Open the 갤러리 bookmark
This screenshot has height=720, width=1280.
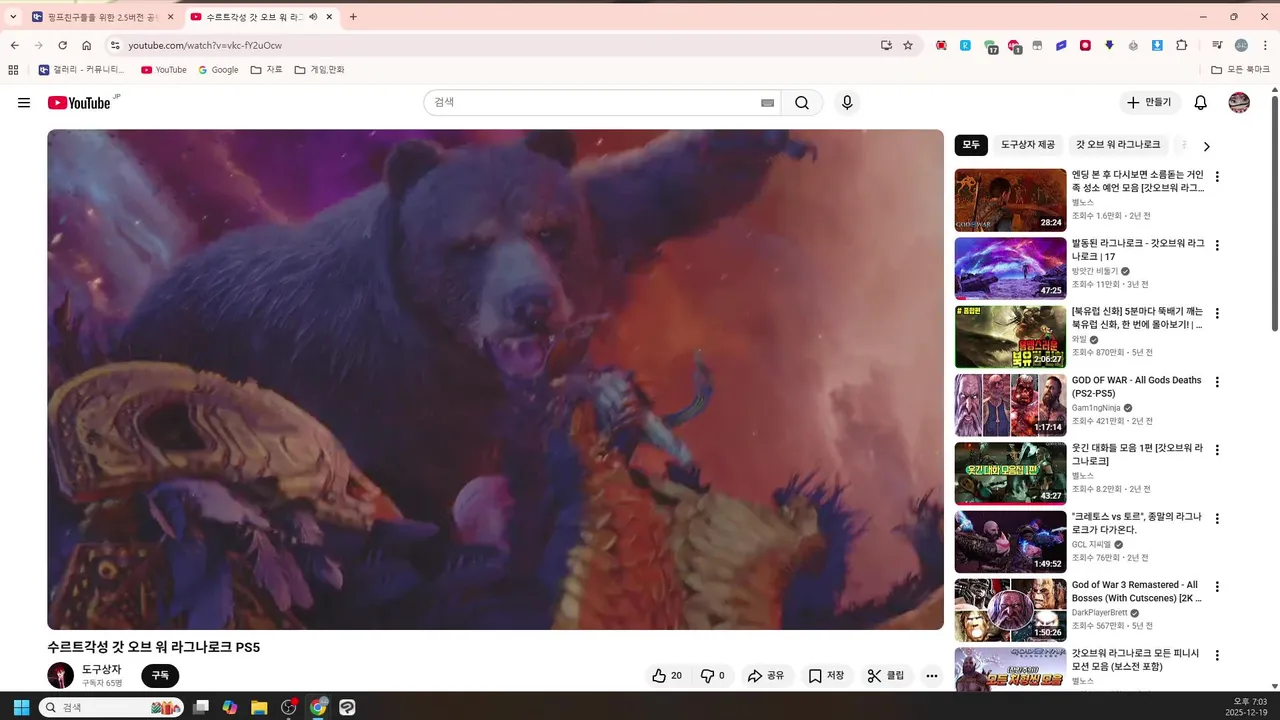82,70
